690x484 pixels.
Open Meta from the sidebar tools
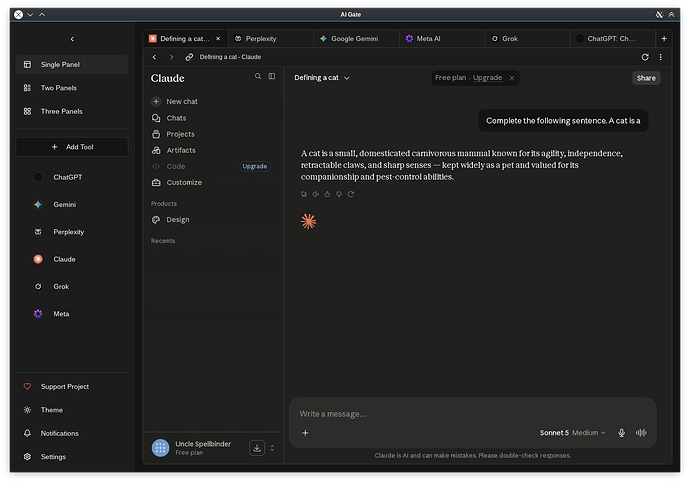tap(61, 314)
